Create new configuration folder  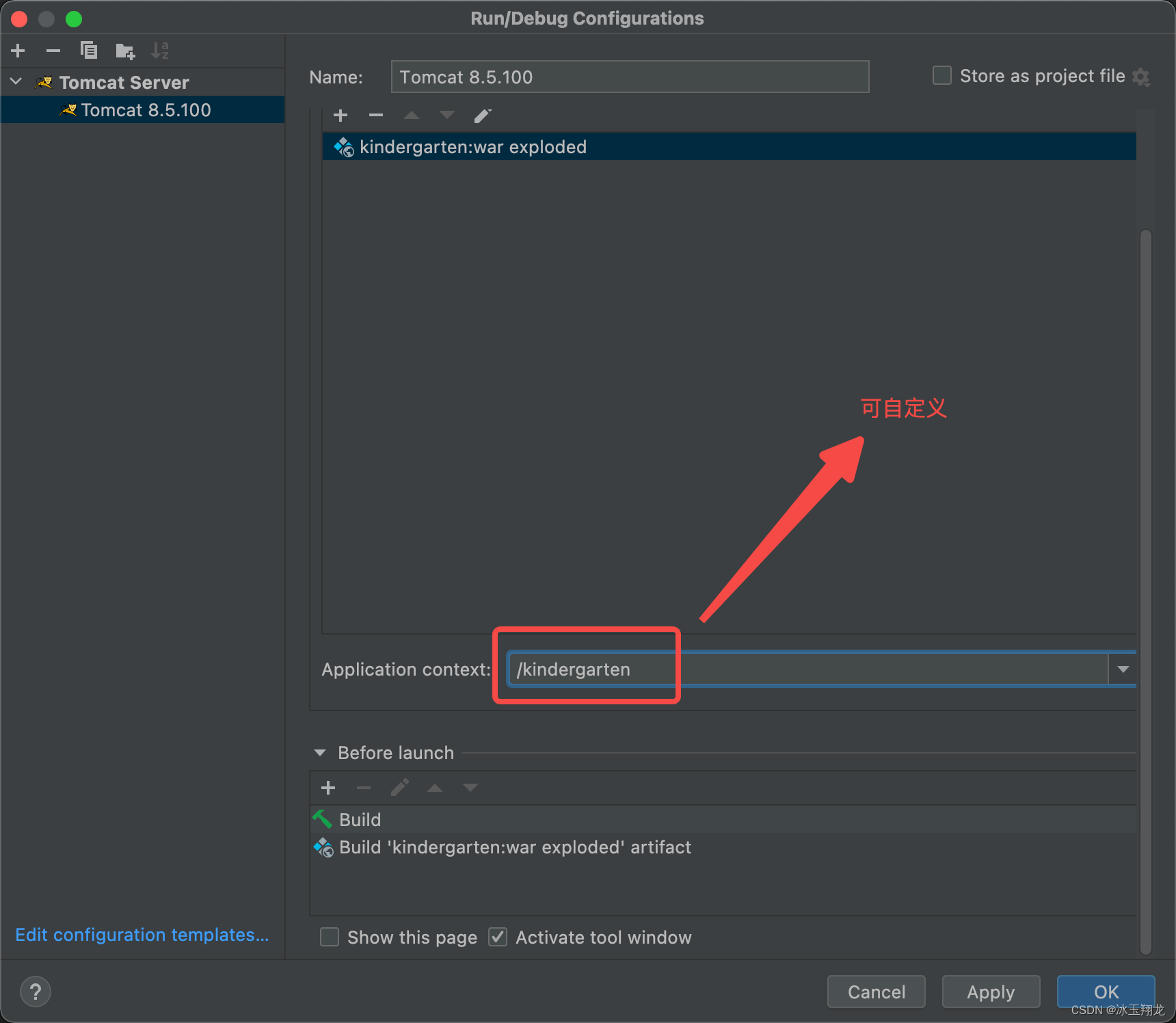click(125, 51)
